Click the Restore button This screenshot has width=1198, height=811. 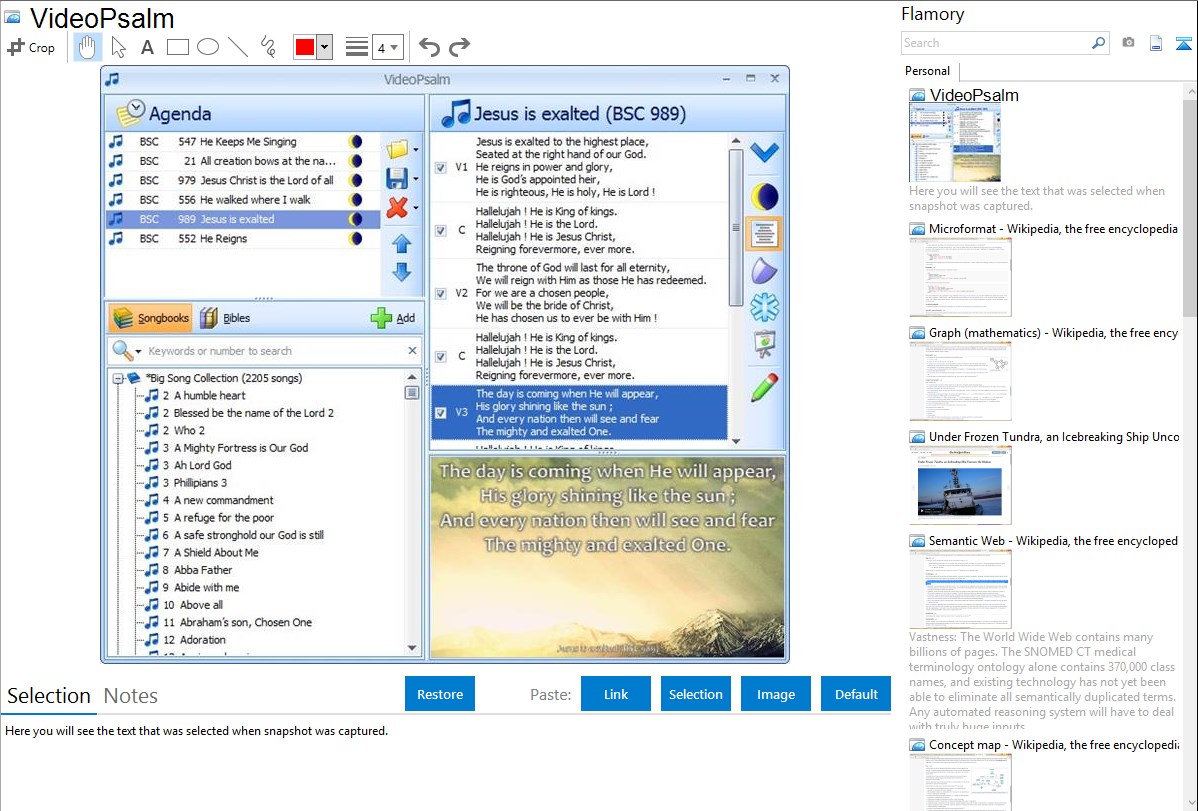pyautogui.click(x=440, y=694)
